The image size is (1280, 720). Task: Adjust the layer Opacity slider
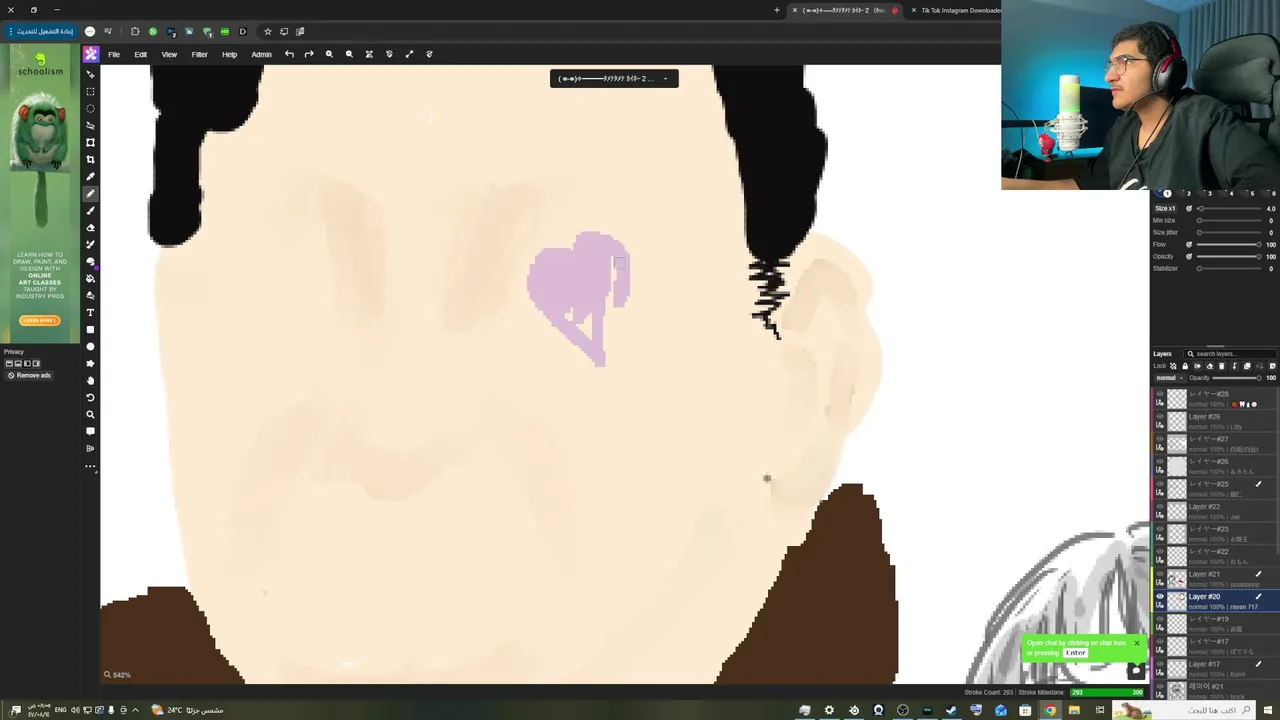point(1237,378)
